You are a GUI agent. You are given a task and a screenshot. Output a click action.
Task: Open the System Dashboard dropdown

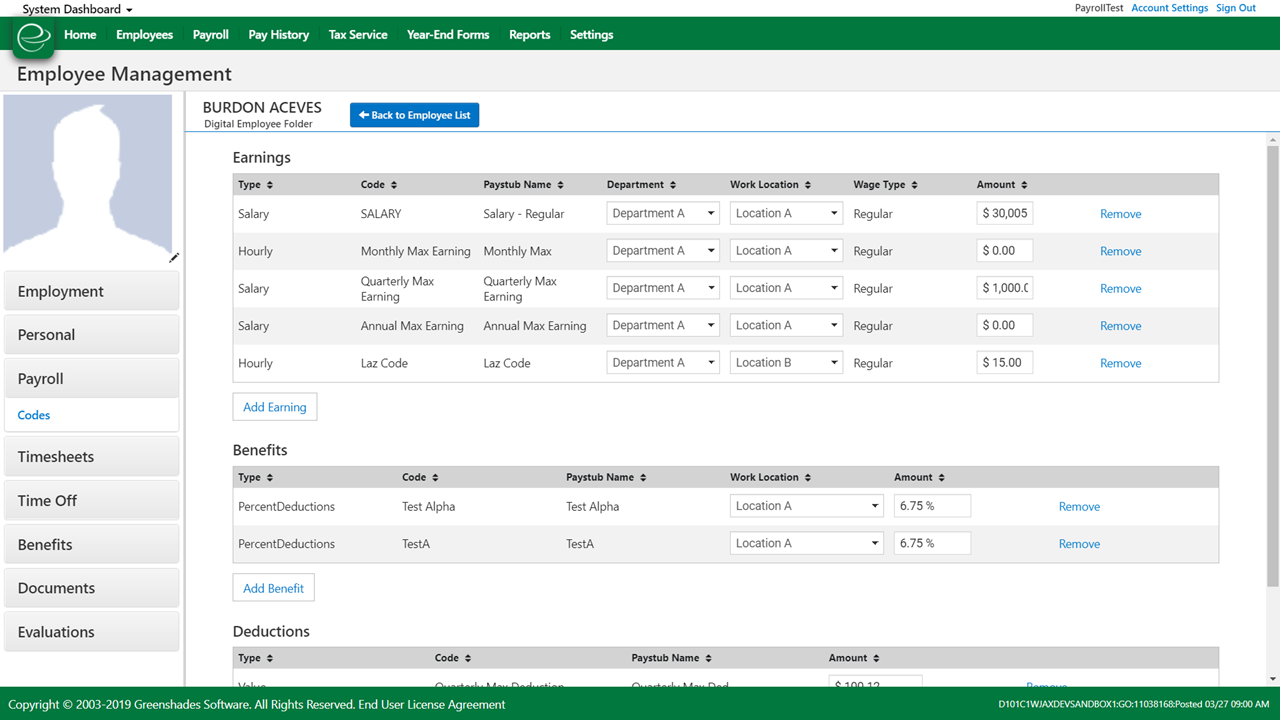[x=77, y=9]
